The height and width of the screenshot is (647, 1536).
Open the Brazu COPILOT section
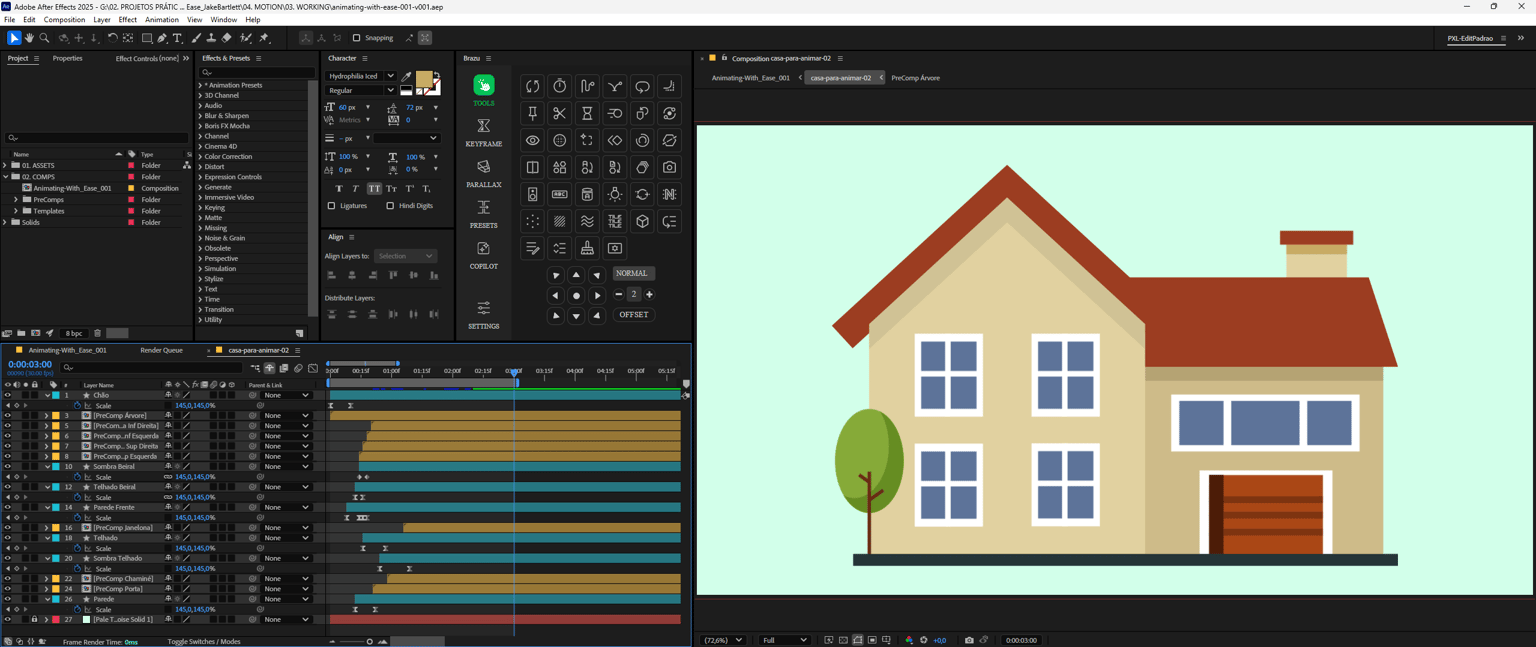tap(484, 254)
